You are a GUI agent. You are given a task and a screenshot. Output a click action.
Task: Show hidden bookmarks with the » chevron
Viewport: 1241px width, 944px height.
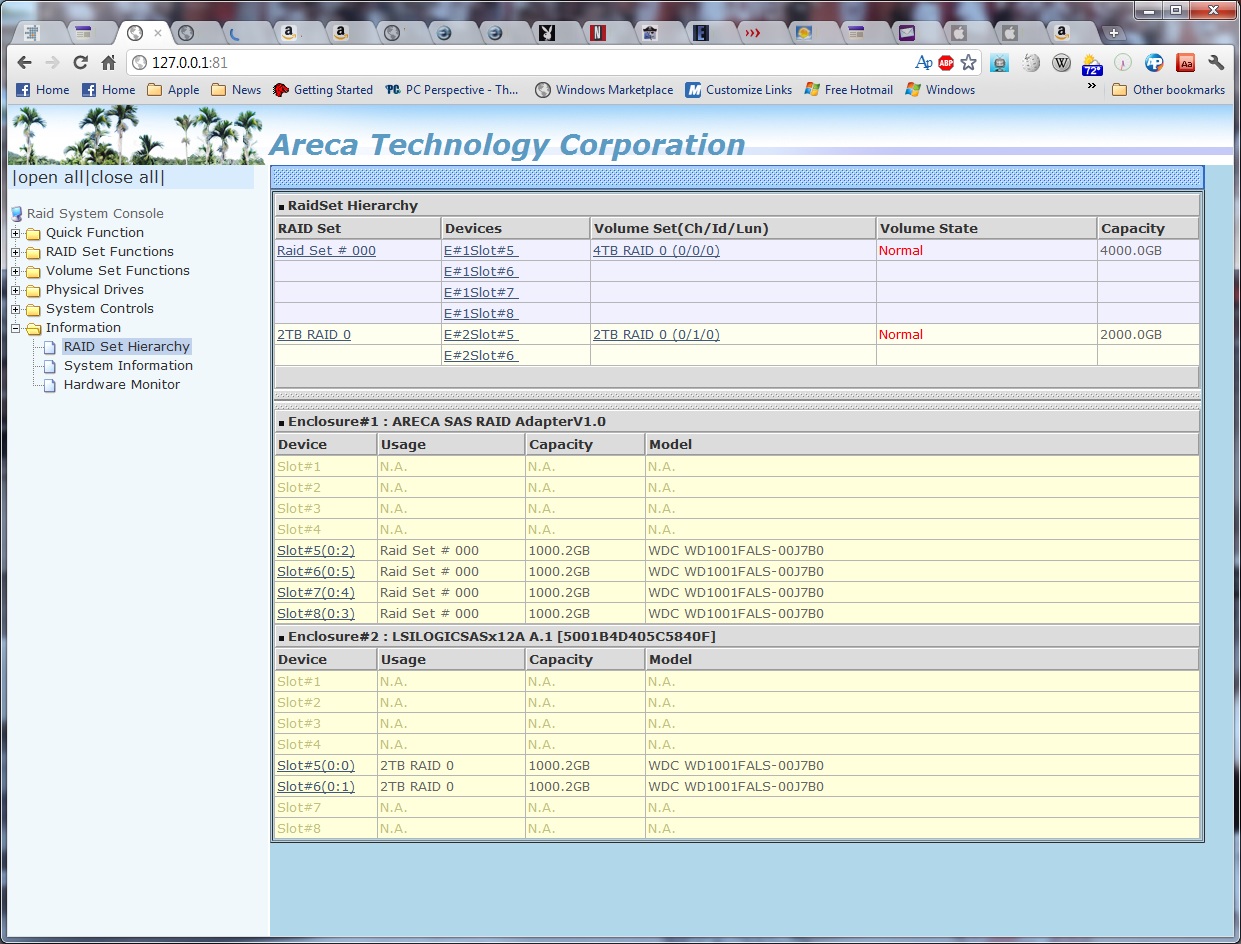1092,87
